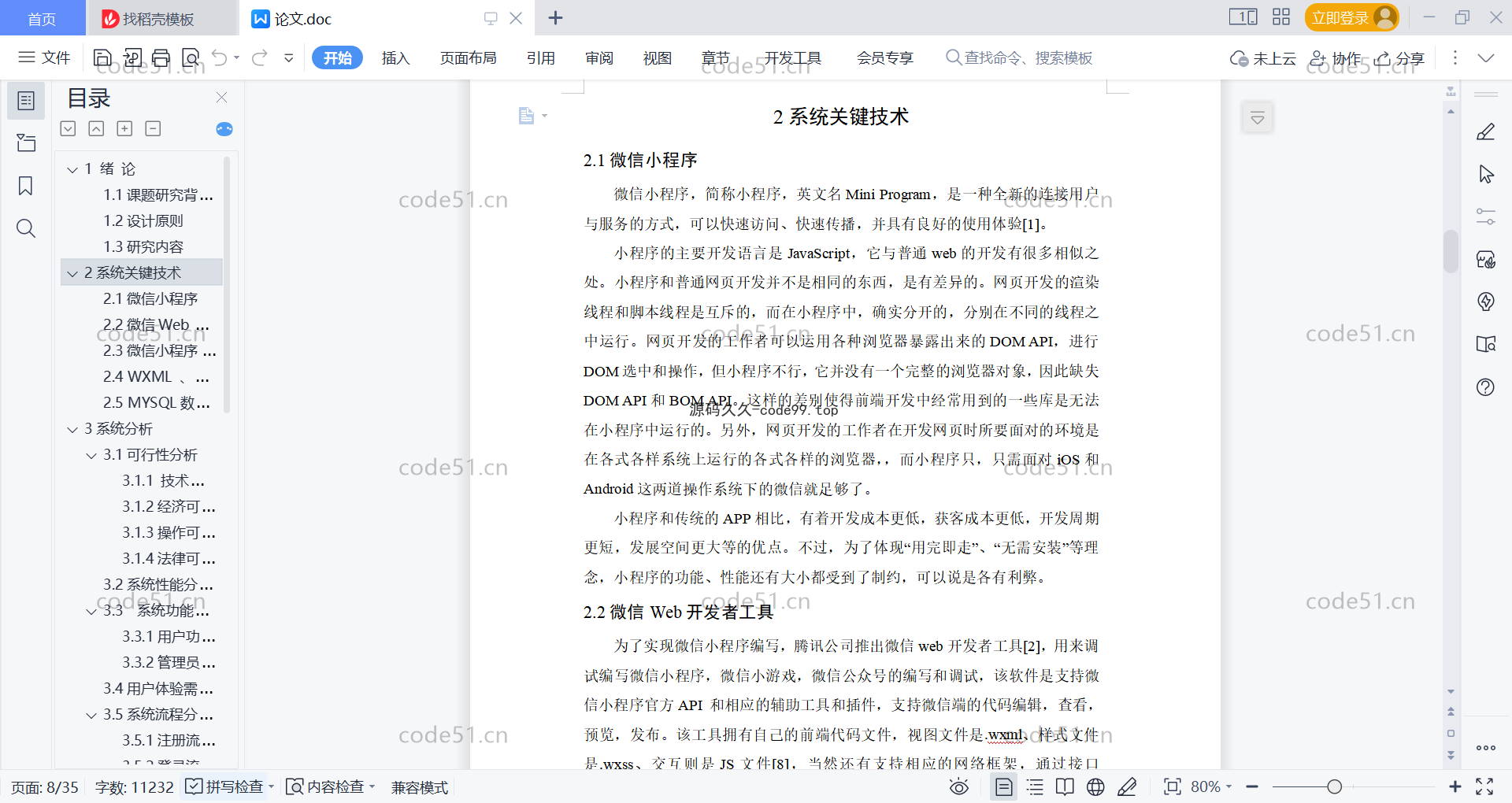
Task: Go to the 首页 tab
Action: (42, 18)
